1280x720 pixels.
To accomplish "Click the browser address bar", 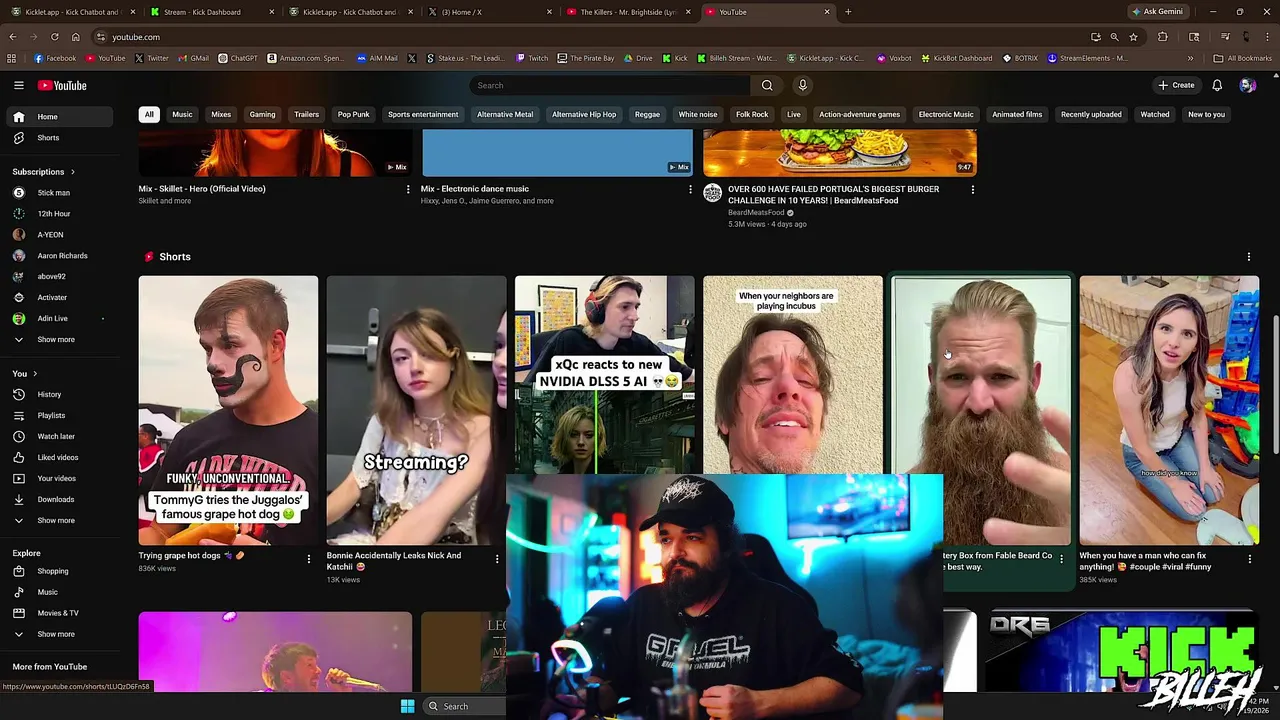I will point(590,37).
